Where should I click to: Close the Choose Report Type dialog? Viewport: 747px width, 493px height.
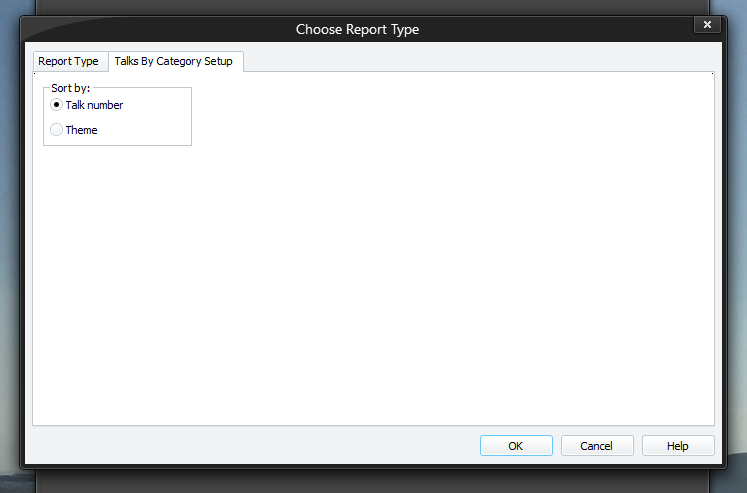click(707, 25)
